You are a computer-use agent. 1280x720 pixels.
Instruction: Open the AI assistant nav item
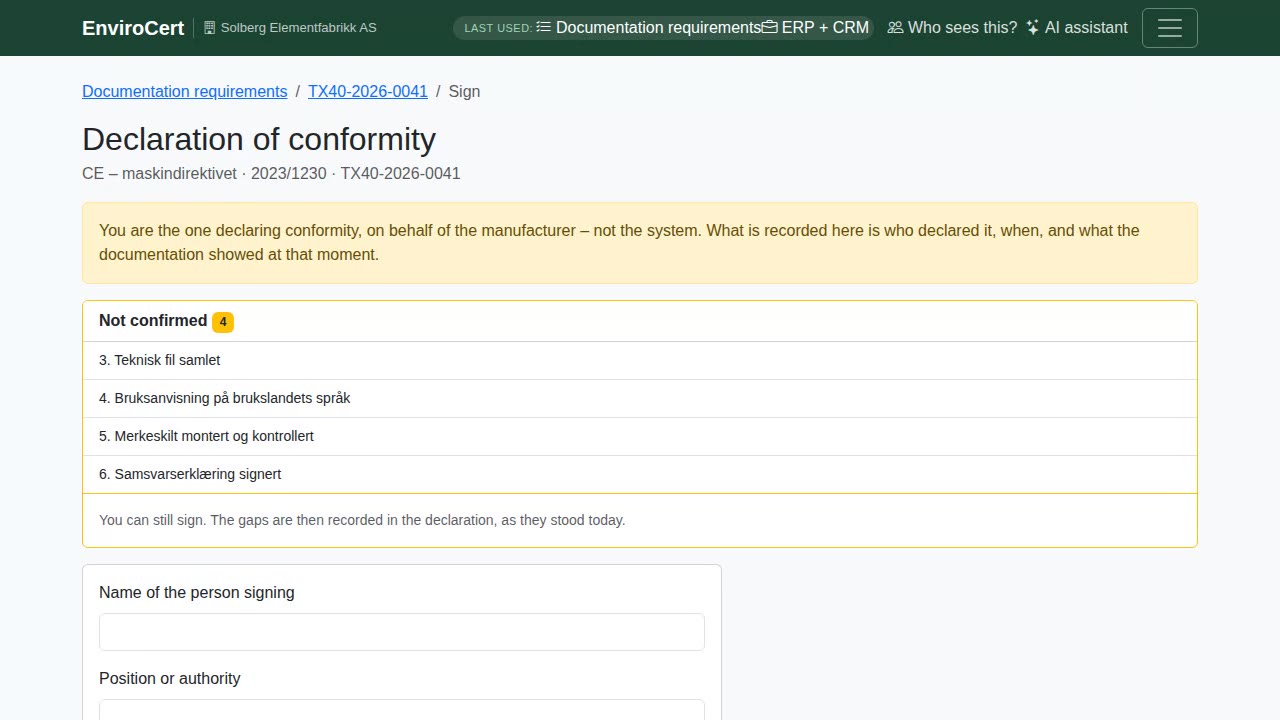pyautogui.click(x=1076, y=28)
